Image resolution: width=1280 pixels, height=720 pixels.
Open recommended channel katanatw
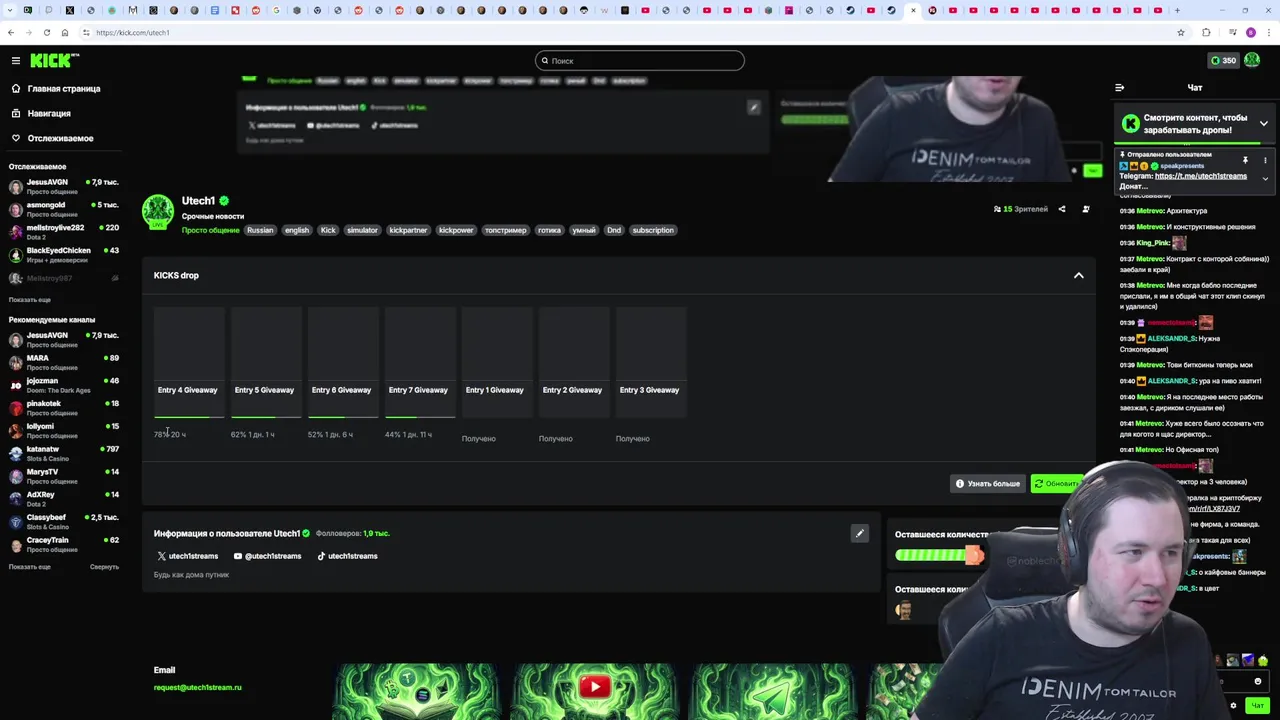point(64,454)
